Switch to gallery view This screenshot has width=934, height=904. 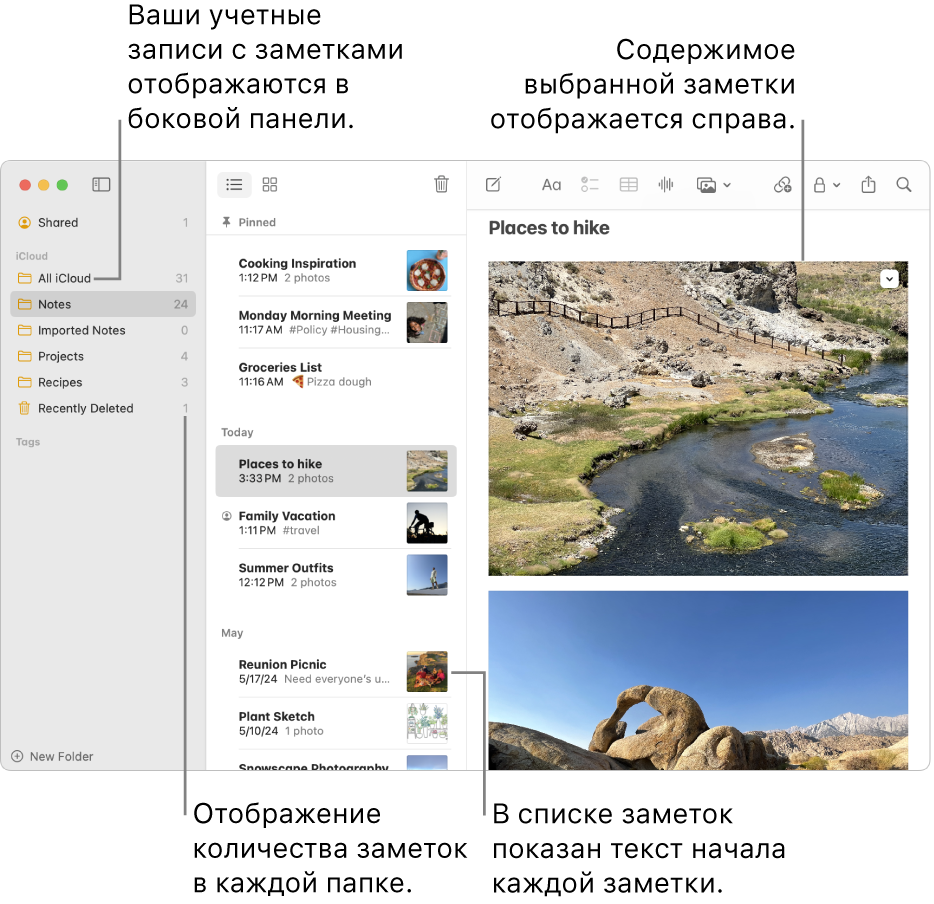[x=270, y=185]
